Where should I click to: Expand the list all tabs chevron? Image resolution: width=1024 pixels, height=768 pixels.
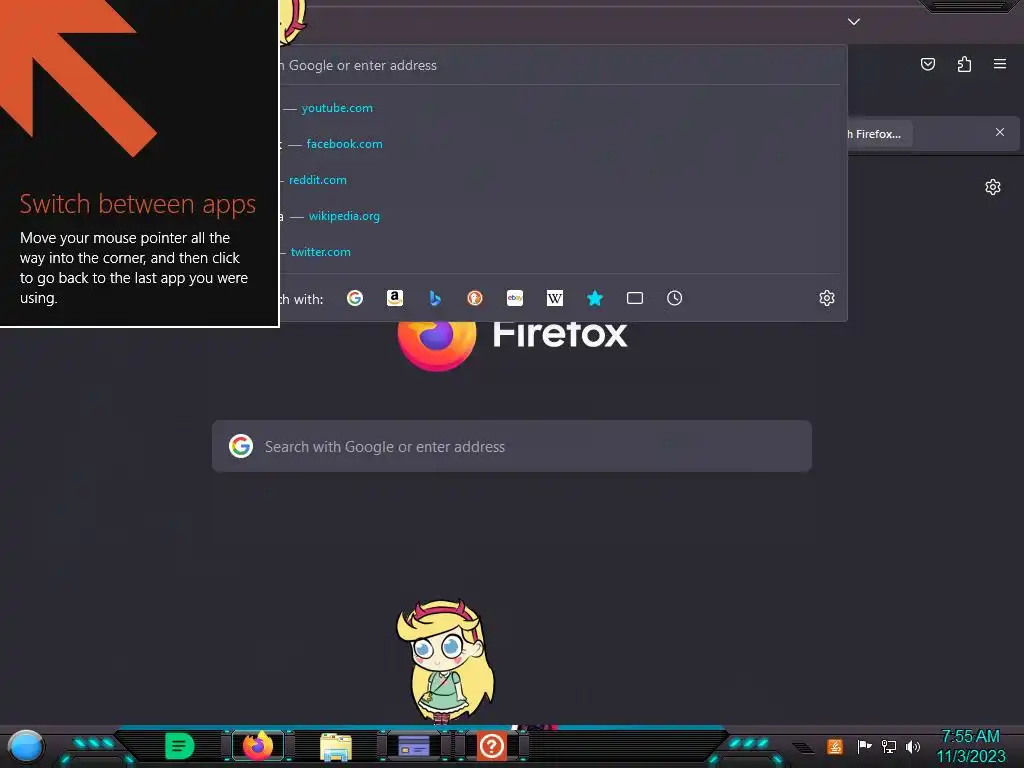pos(854,22)
